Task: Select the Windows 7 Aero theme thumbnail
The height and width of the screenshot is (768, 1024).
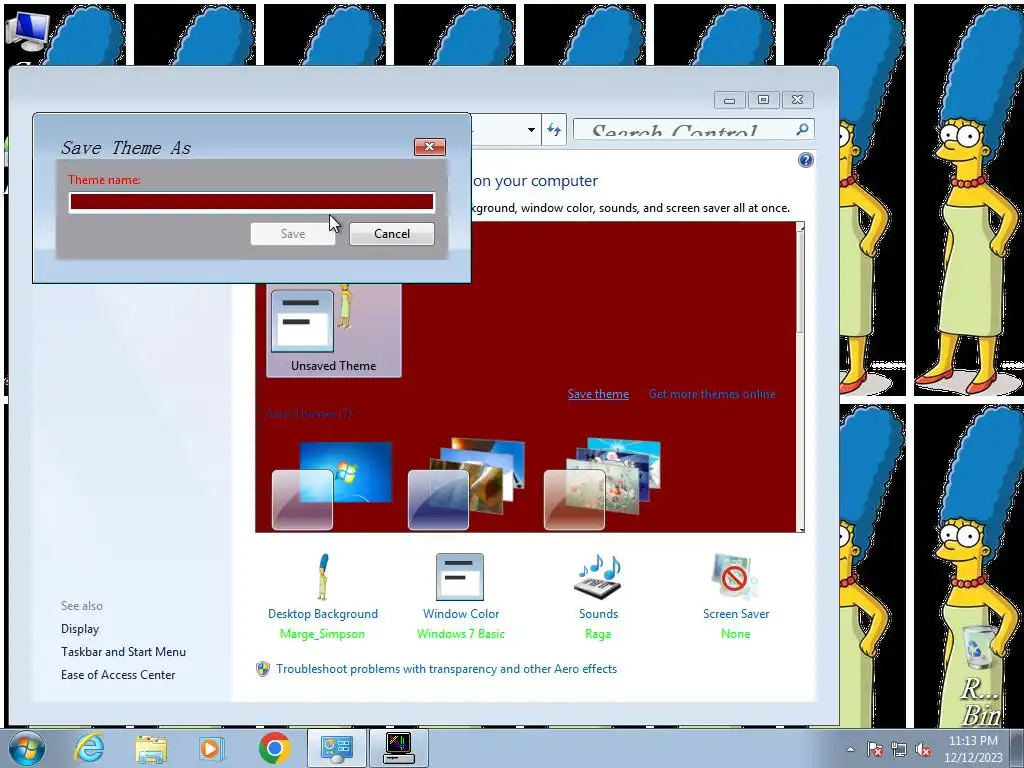Action: [x=332, y=484]
